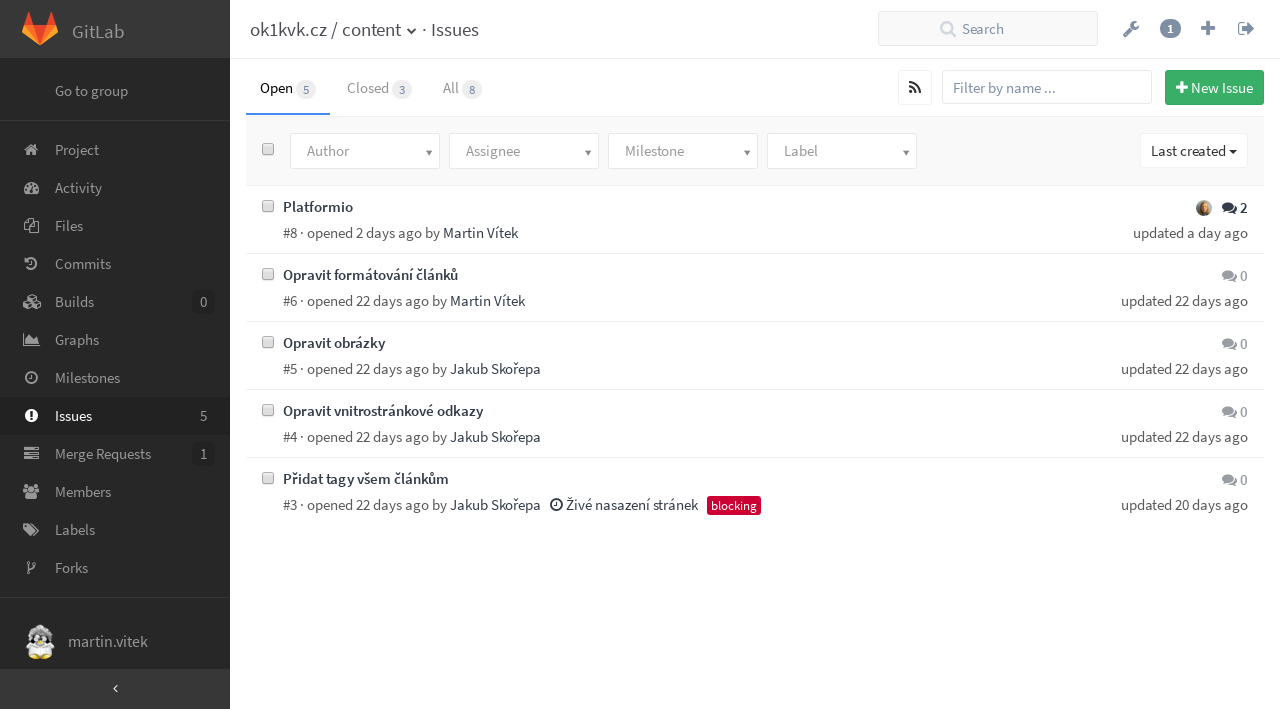
Task: Check the Přidat tagy všem článkům checkbox
Action: point(268,478)
